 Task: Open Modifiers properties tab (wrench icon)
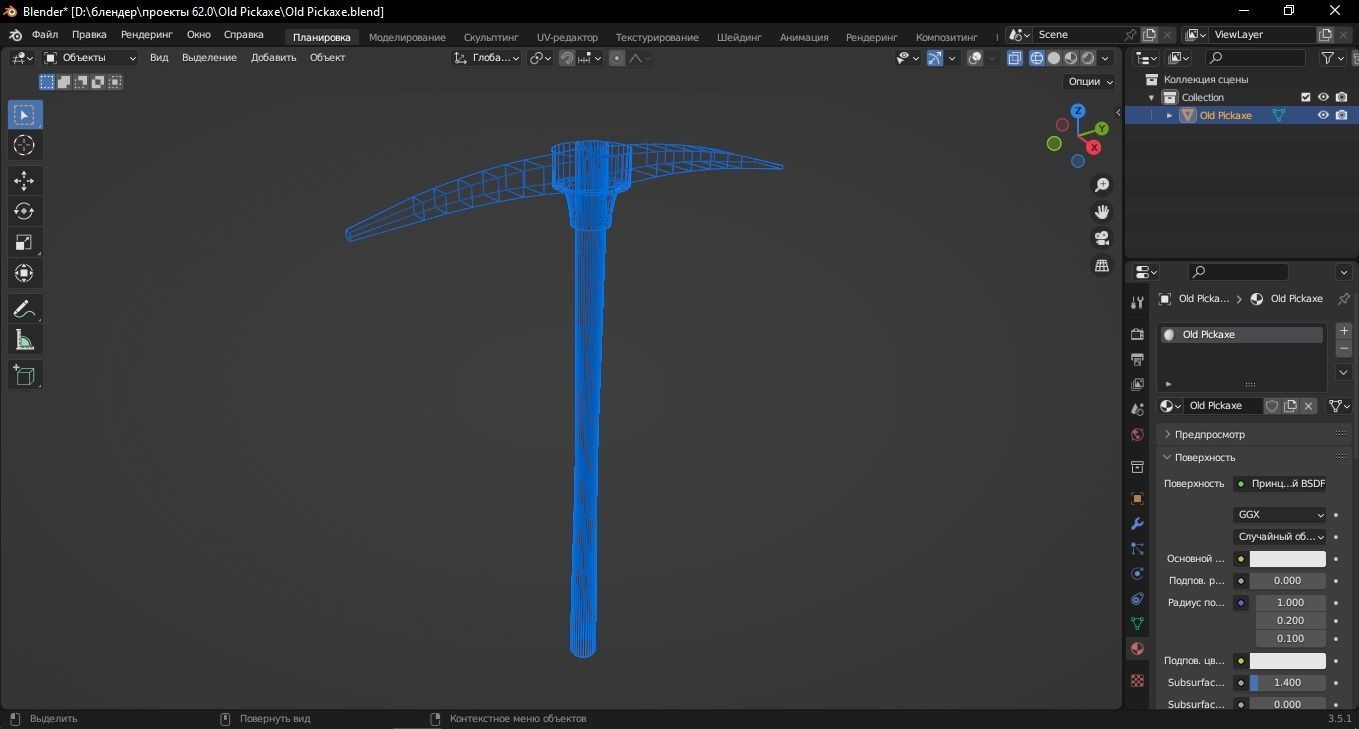[x=1137, y=523]
